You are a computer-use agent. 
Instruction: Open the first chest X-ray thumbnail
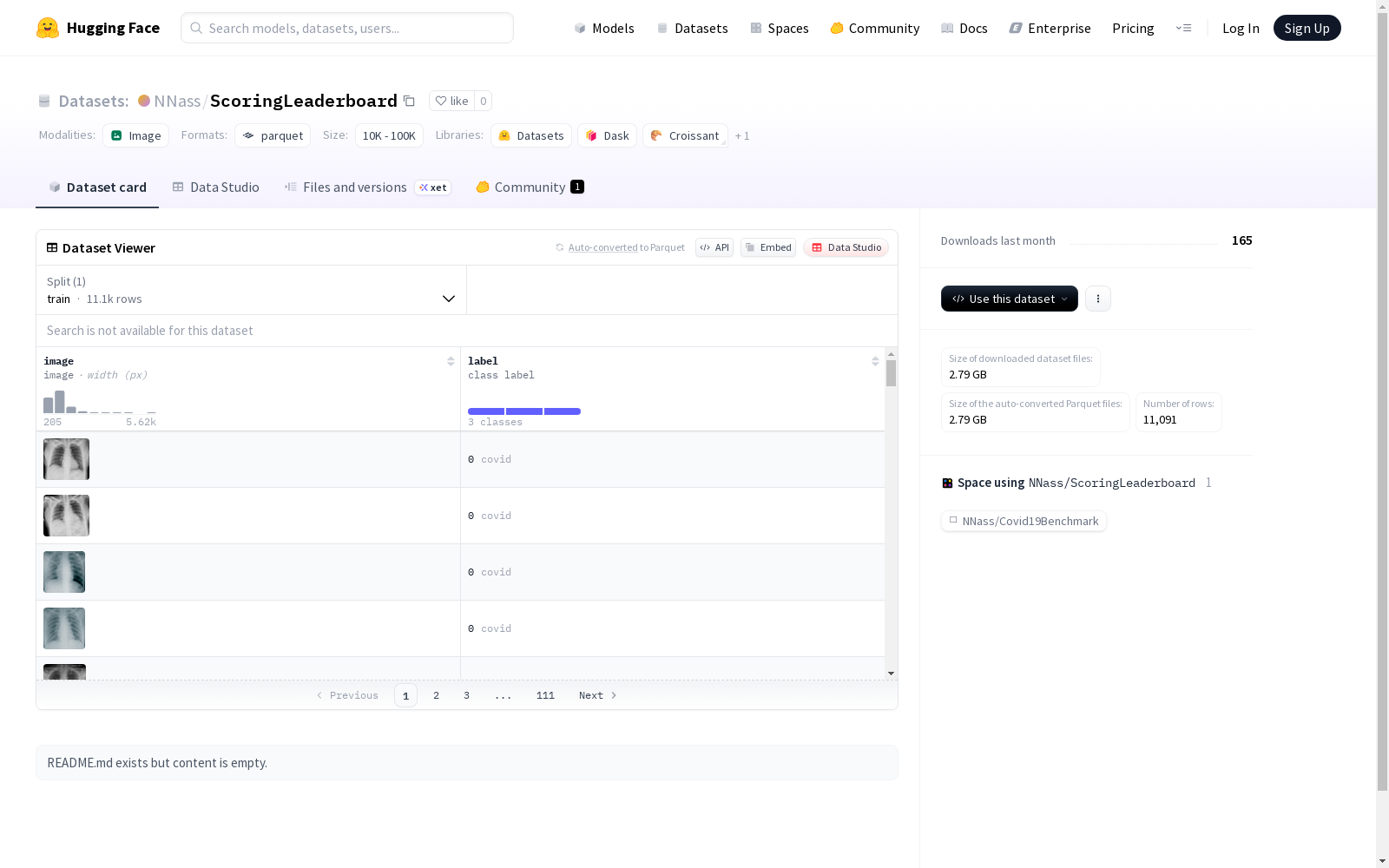(66, 459)
